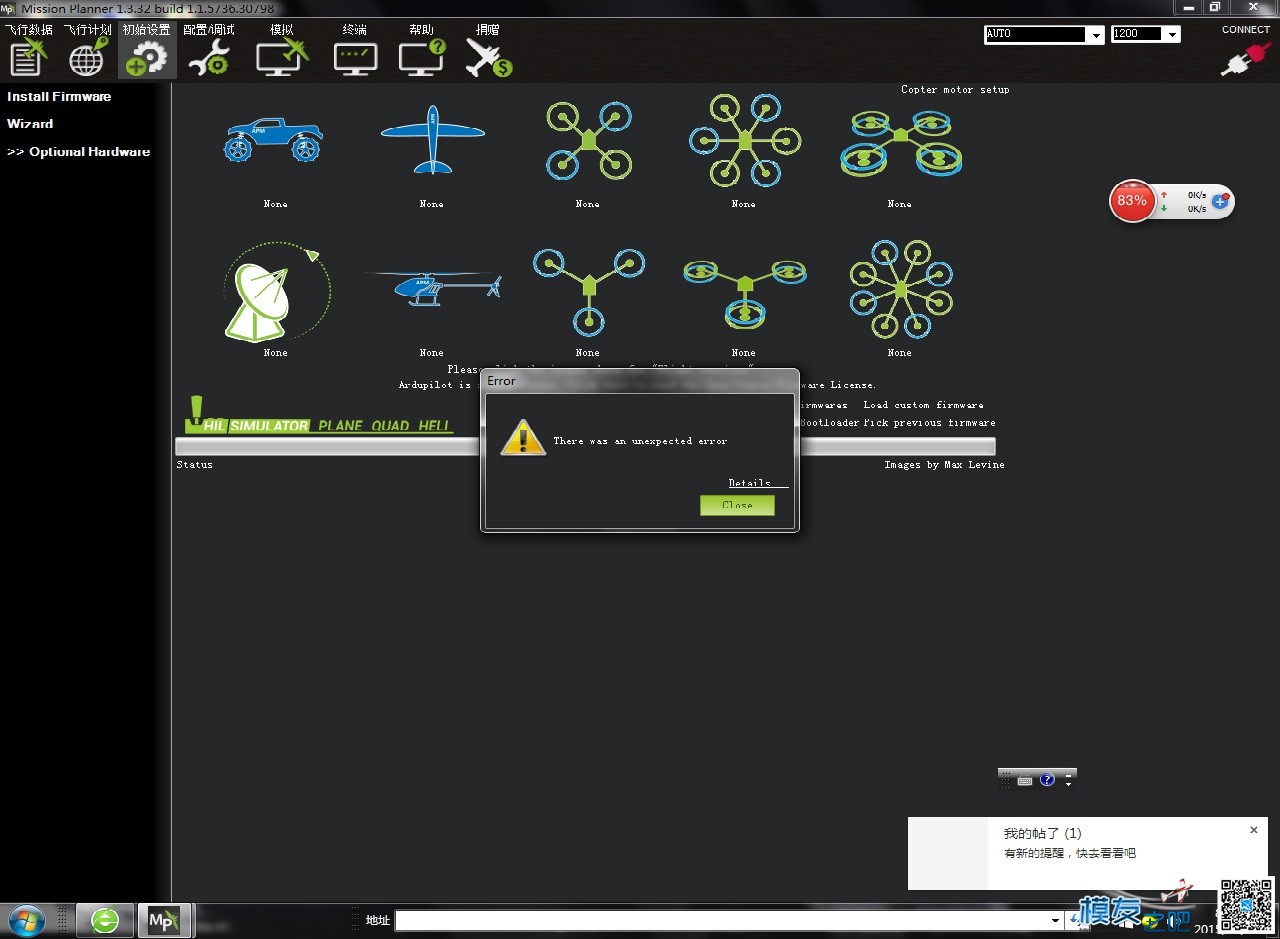This screenshot has width=1280, height=939.
Task: Click the CONNECT label
Action: pyautogui.click(x=1246, y=30)
